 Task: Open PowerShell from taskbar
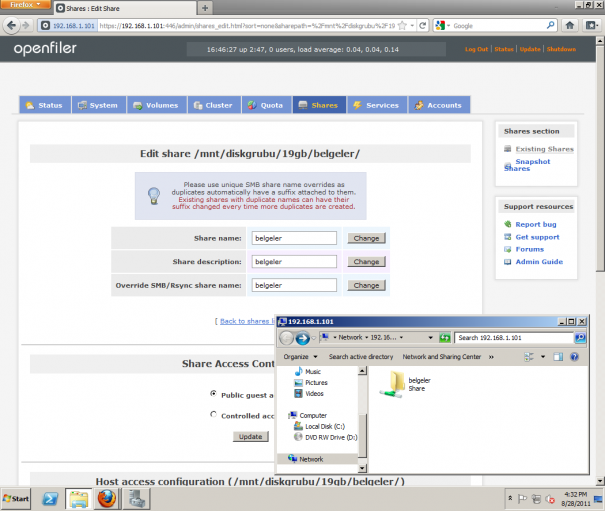[x=50, y=499]
